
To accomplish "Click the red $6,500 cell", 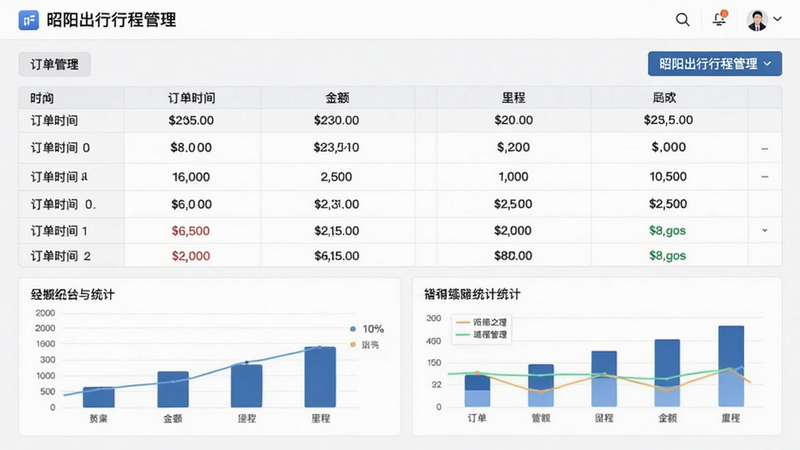I will click(191, 231).
